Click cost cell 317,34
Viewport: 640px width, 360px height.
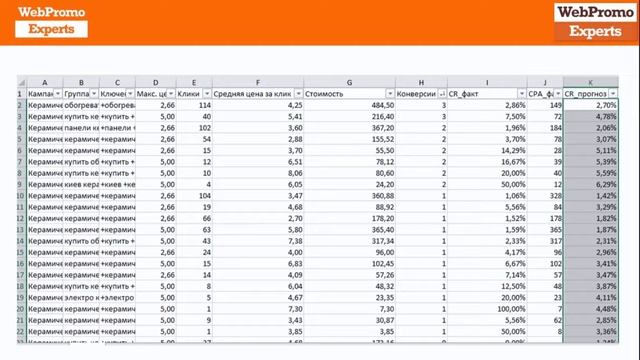[349, 241]
